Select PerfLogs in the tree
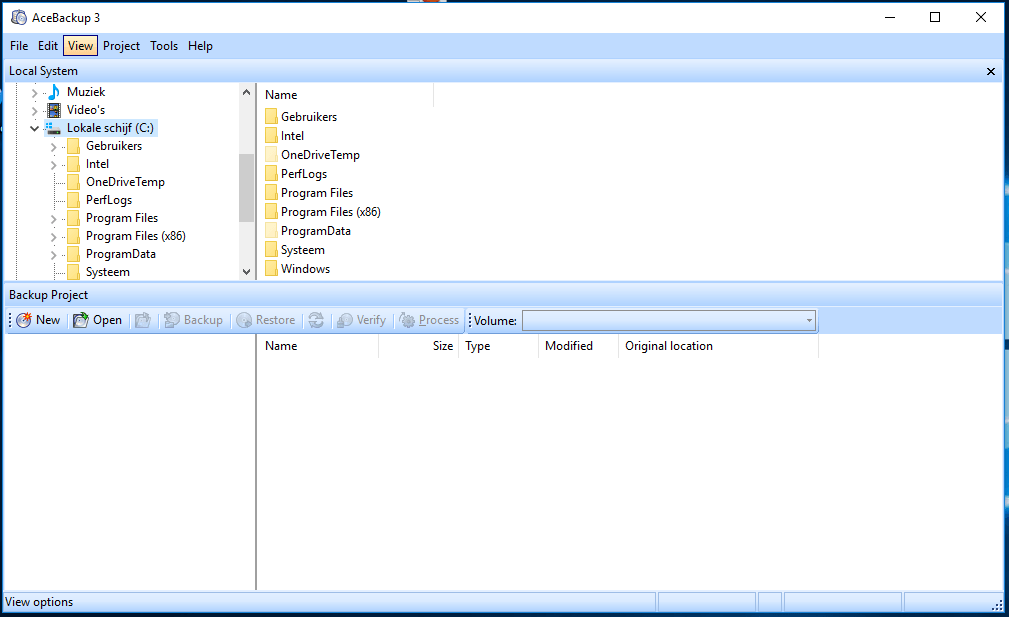Image resolution: width=1009 pixels, height=617 pixels. 109,200
